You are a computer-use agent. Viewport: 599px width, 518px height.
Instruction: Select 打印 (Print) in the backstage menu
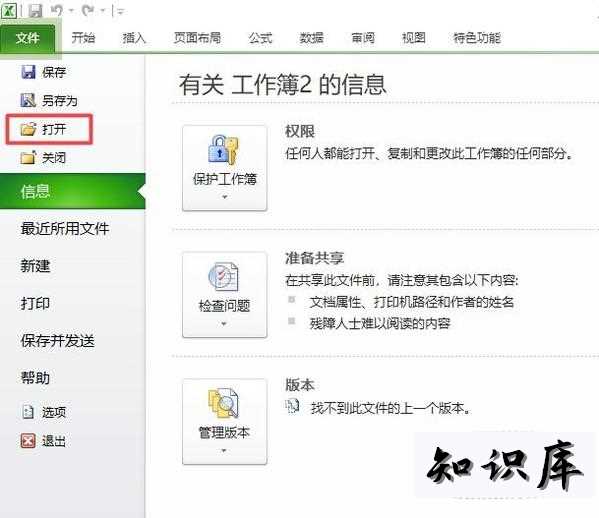click(35, 303)
